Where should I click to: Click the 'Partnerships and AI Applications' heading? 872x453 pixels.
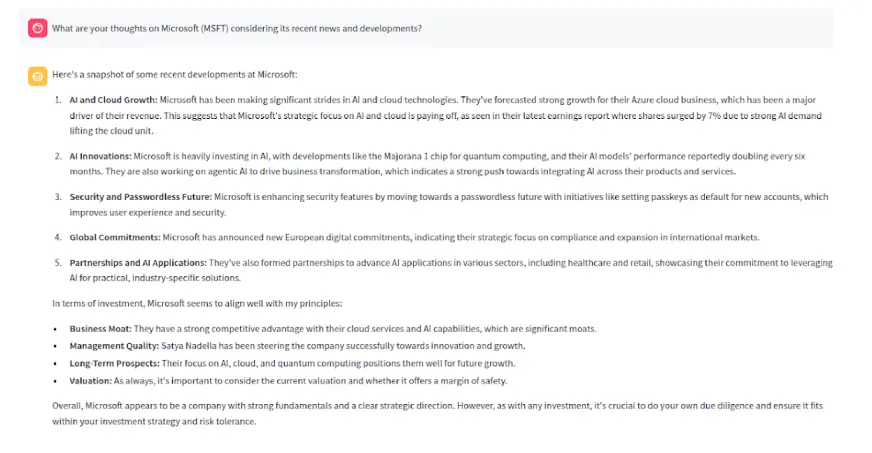tap(138, 263)
